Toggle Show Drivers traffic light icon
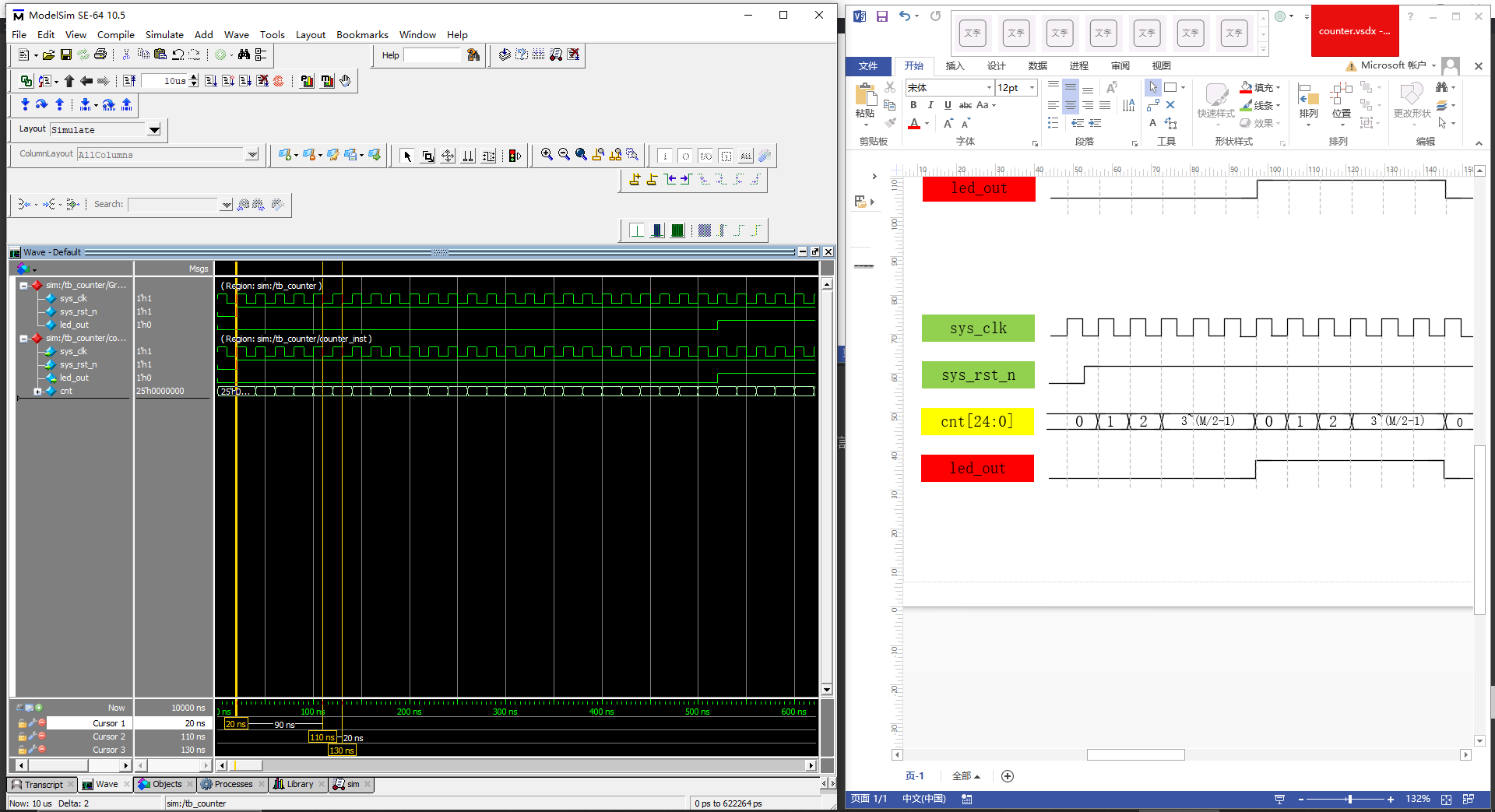This screenshot has height=812, width=1495. [515, 156]
